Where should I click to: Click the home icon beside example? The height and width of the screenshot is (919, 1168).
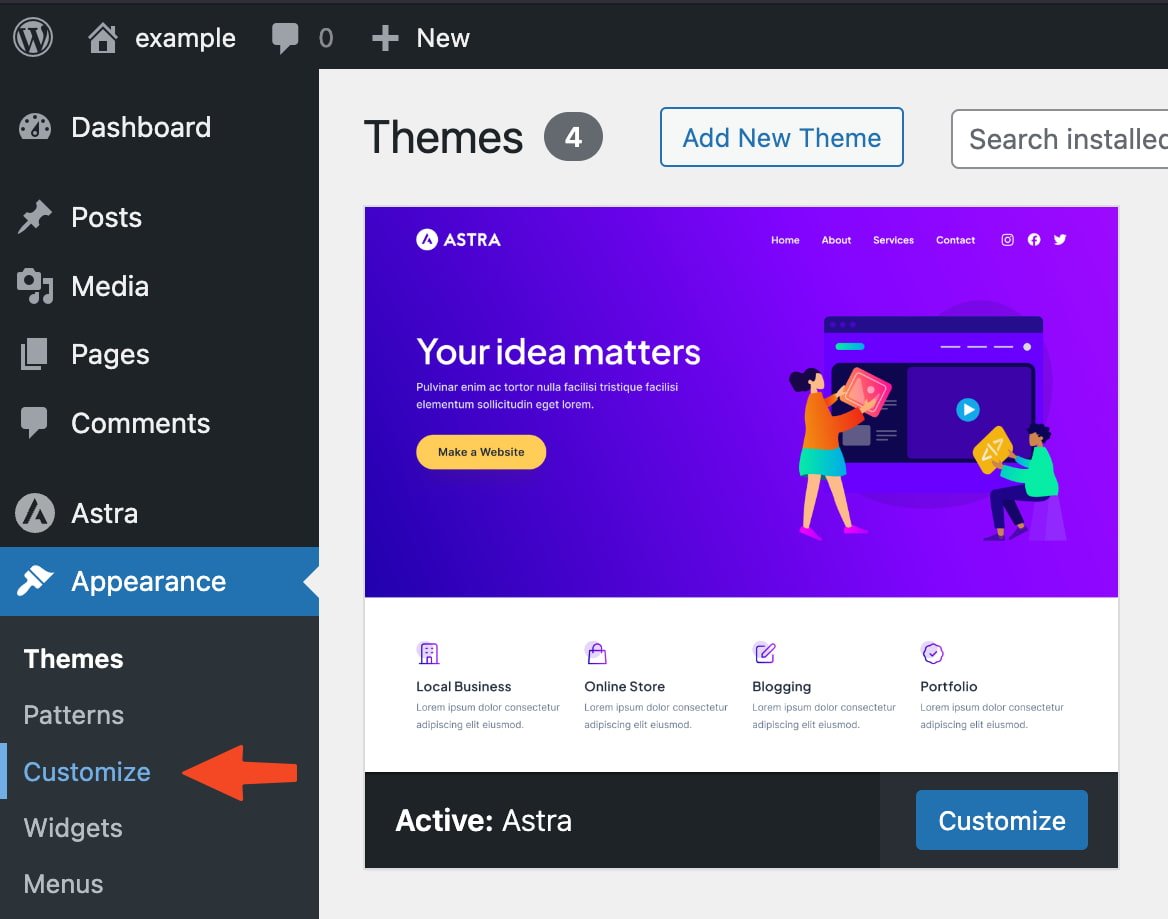pyautogui.click(x=102, y=38)
